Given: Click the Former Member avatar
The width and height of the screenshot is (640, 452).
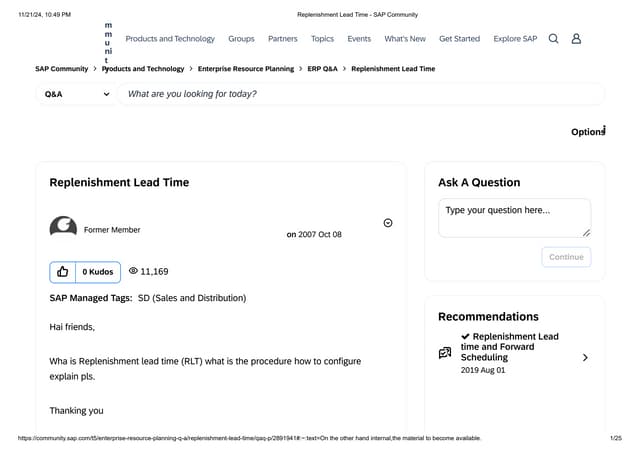Looking at the screenshot, I should pos(63,229).
